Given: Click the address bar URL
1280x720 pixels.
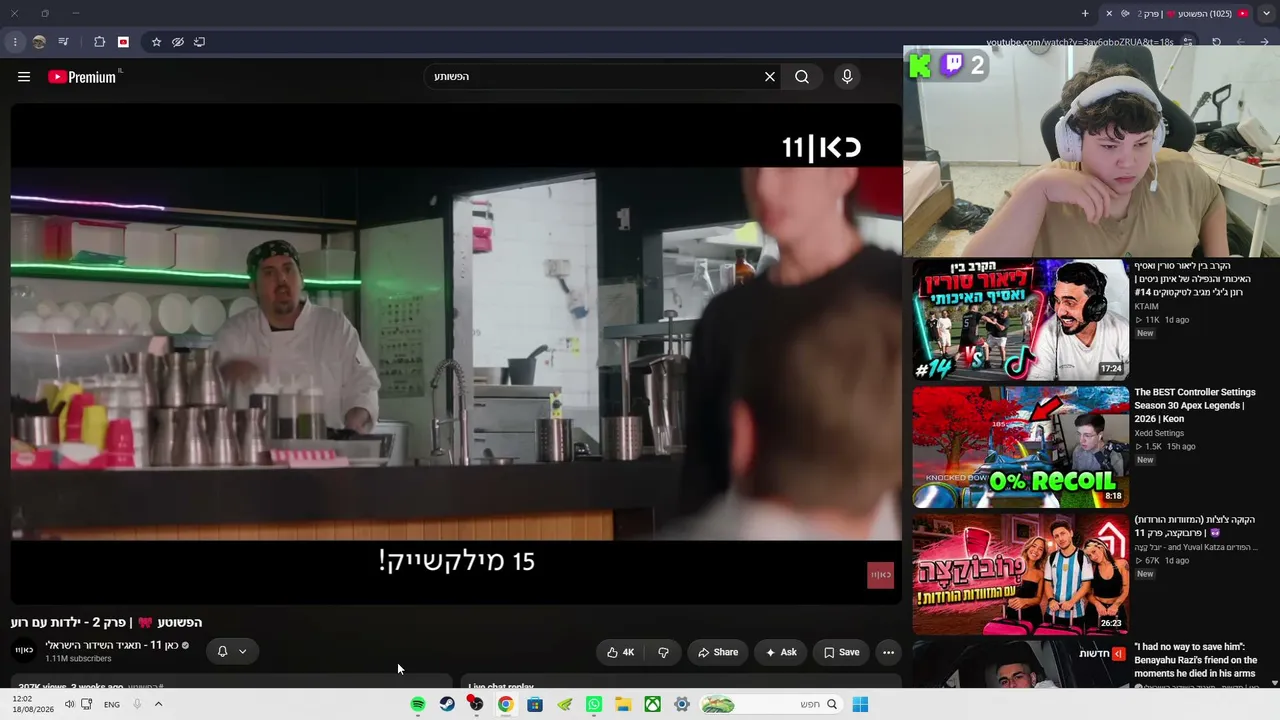Looking at the screenshot, I should 1080,42.
